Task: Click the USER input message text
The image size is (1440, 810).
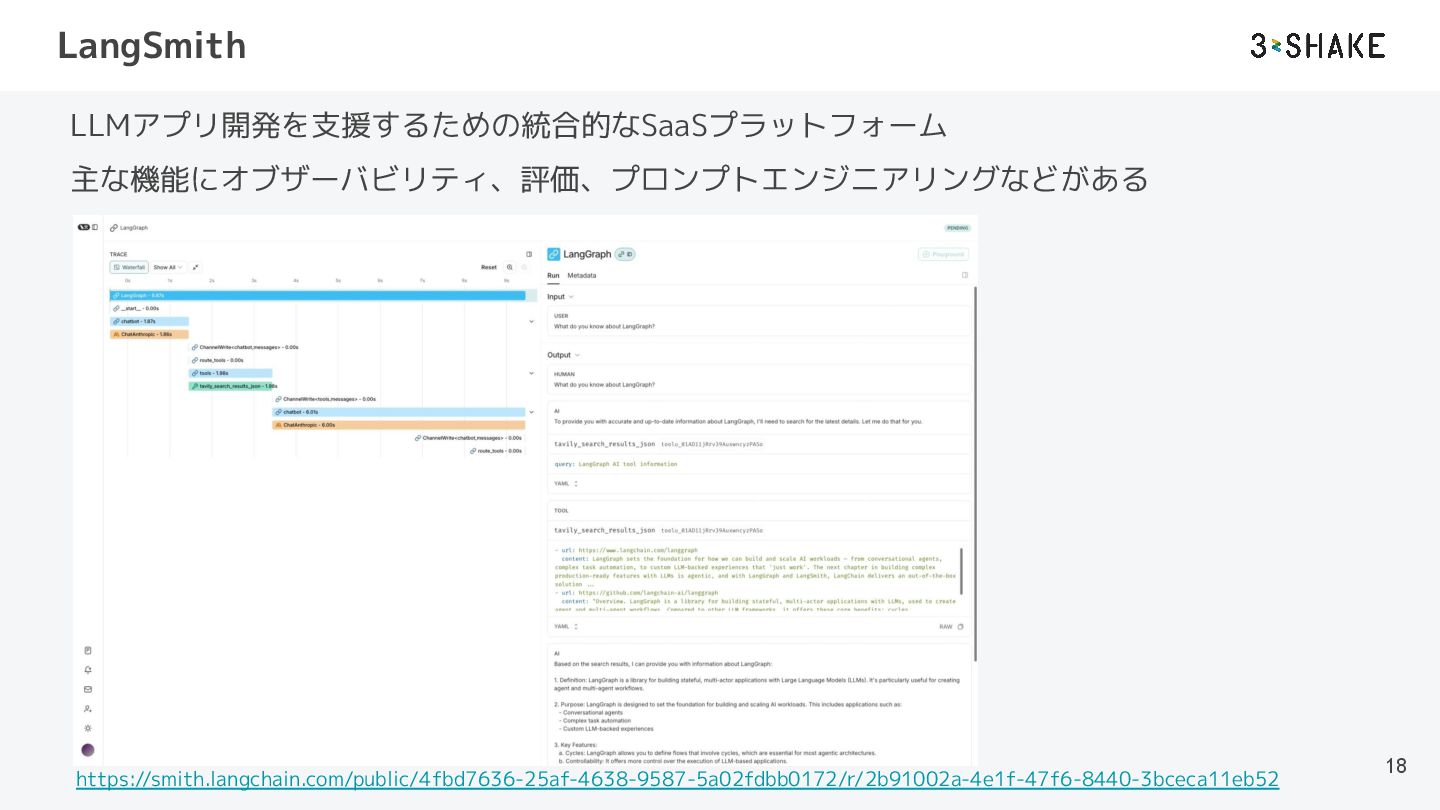Action: point(605,326)
